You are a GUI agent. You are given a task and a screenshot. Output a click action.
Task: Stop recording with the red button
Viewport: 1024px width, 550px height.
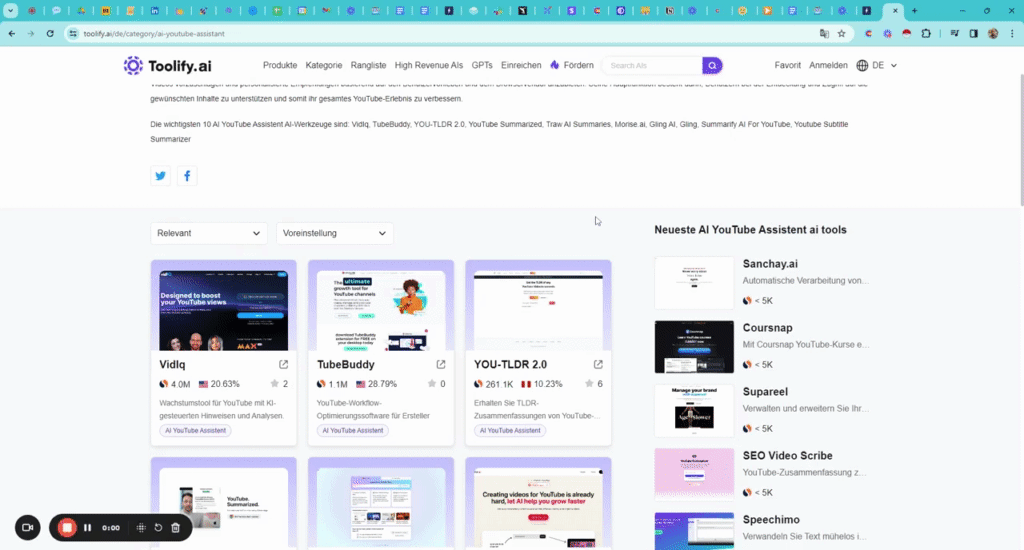(x=67, y=527)
